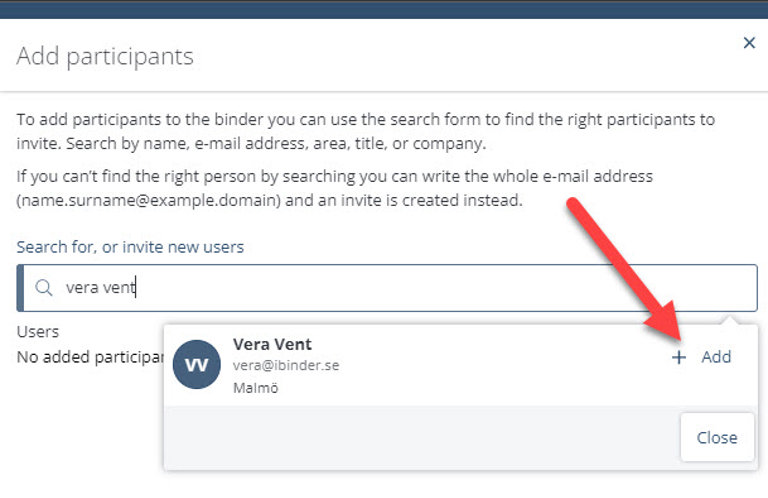Click the gray footer strip beside Close

(420, 437)
